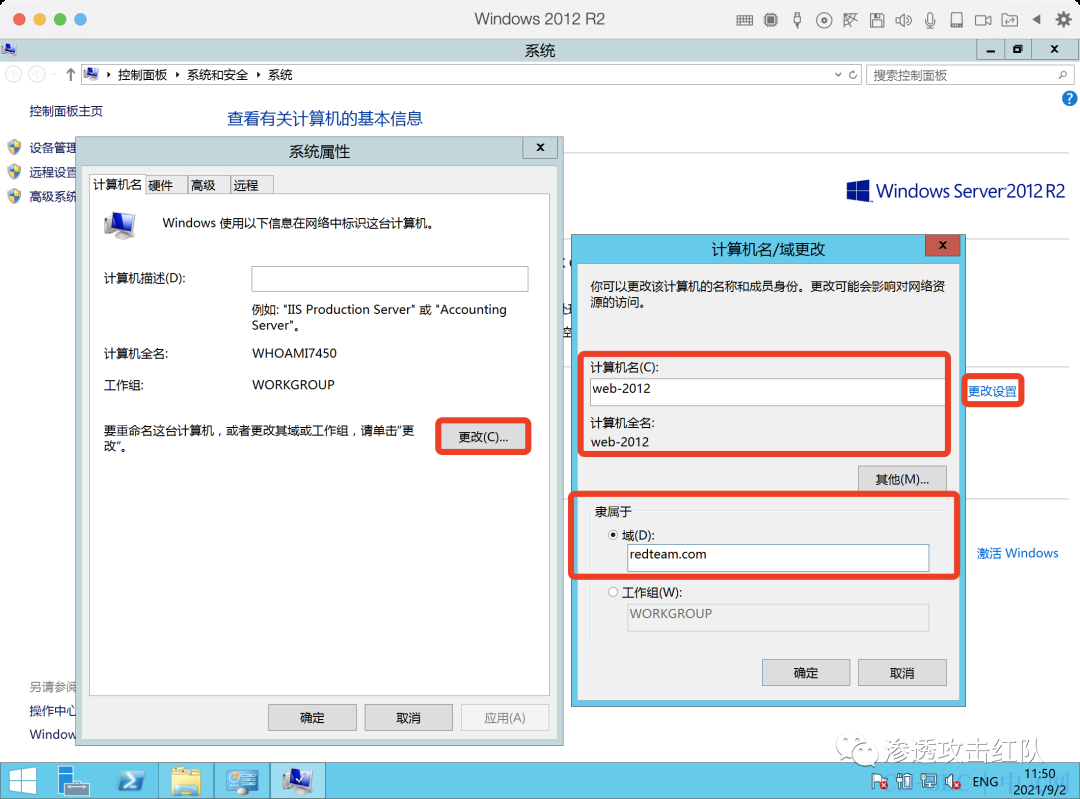This screenshot has width=1080, height=799.
Task: Click the taskbar speaker volume icon
Action: (x=953, y=781)
